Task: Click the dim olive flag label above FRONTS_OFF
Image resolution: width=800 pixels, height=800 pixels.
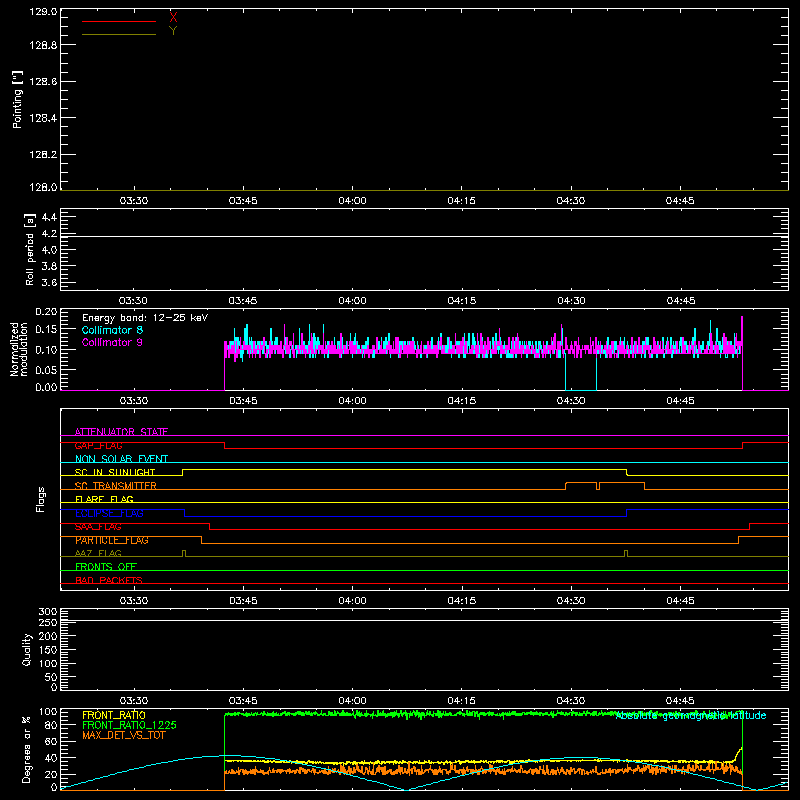Action: pyautogui.click(x=98, y=554)
